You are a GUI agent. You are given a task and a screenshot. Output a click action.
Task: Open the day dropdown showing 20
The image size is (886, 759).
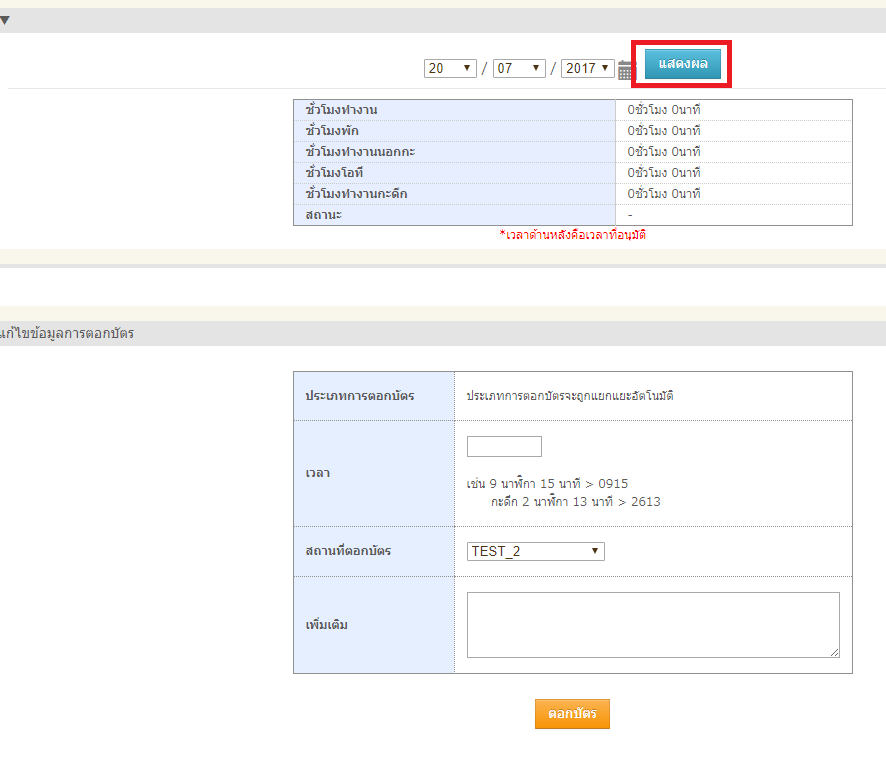click(450, 68)
